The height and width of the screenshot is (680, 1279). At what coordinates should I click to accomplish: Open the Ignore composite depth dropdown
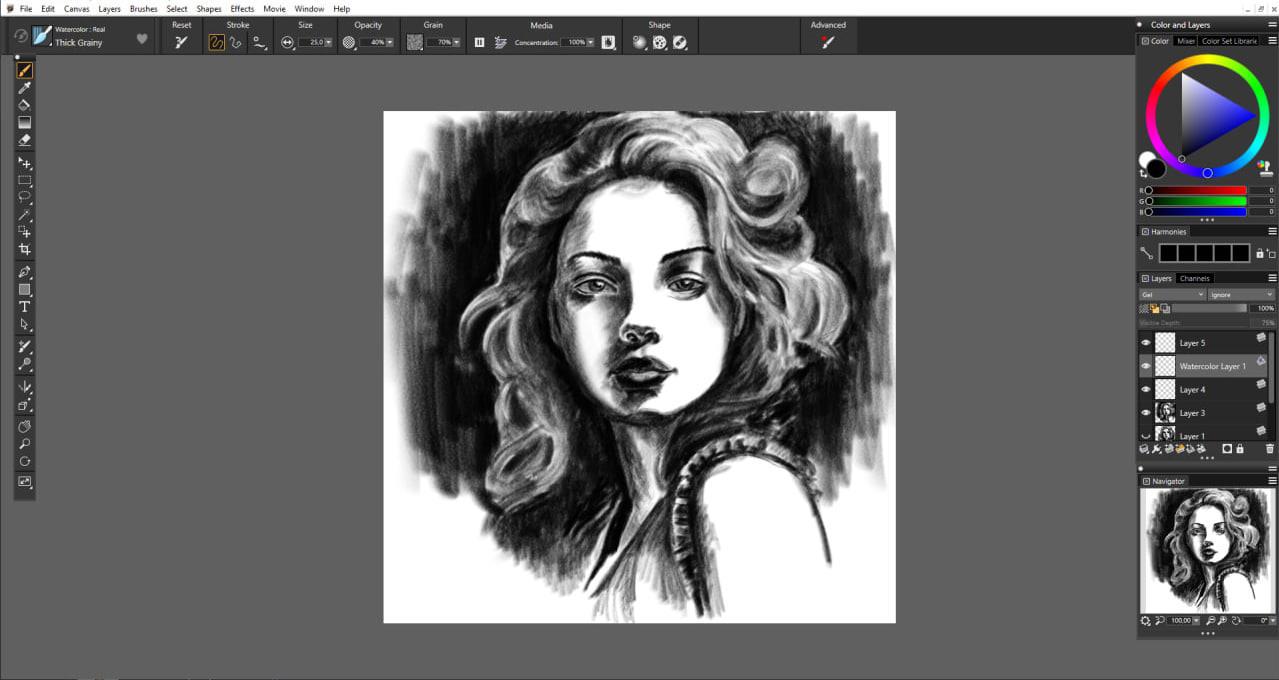click(1241, 295)
